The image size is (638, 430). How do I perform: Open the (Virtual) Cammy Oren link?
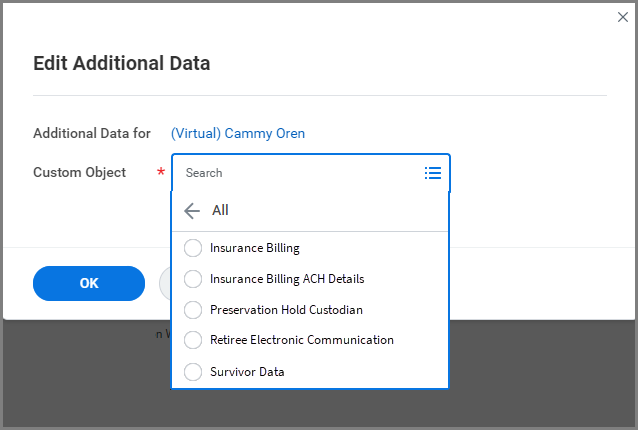[x=238, y=133]
